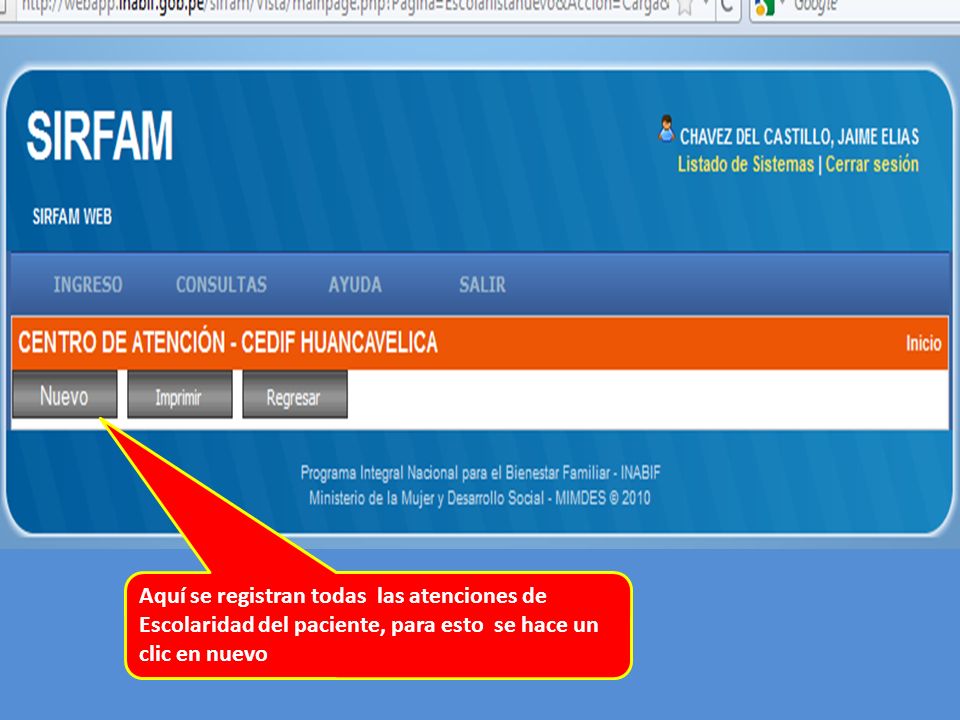Click the Regresar button
Viewport: 960px width, 720px height.
(294, 395)
